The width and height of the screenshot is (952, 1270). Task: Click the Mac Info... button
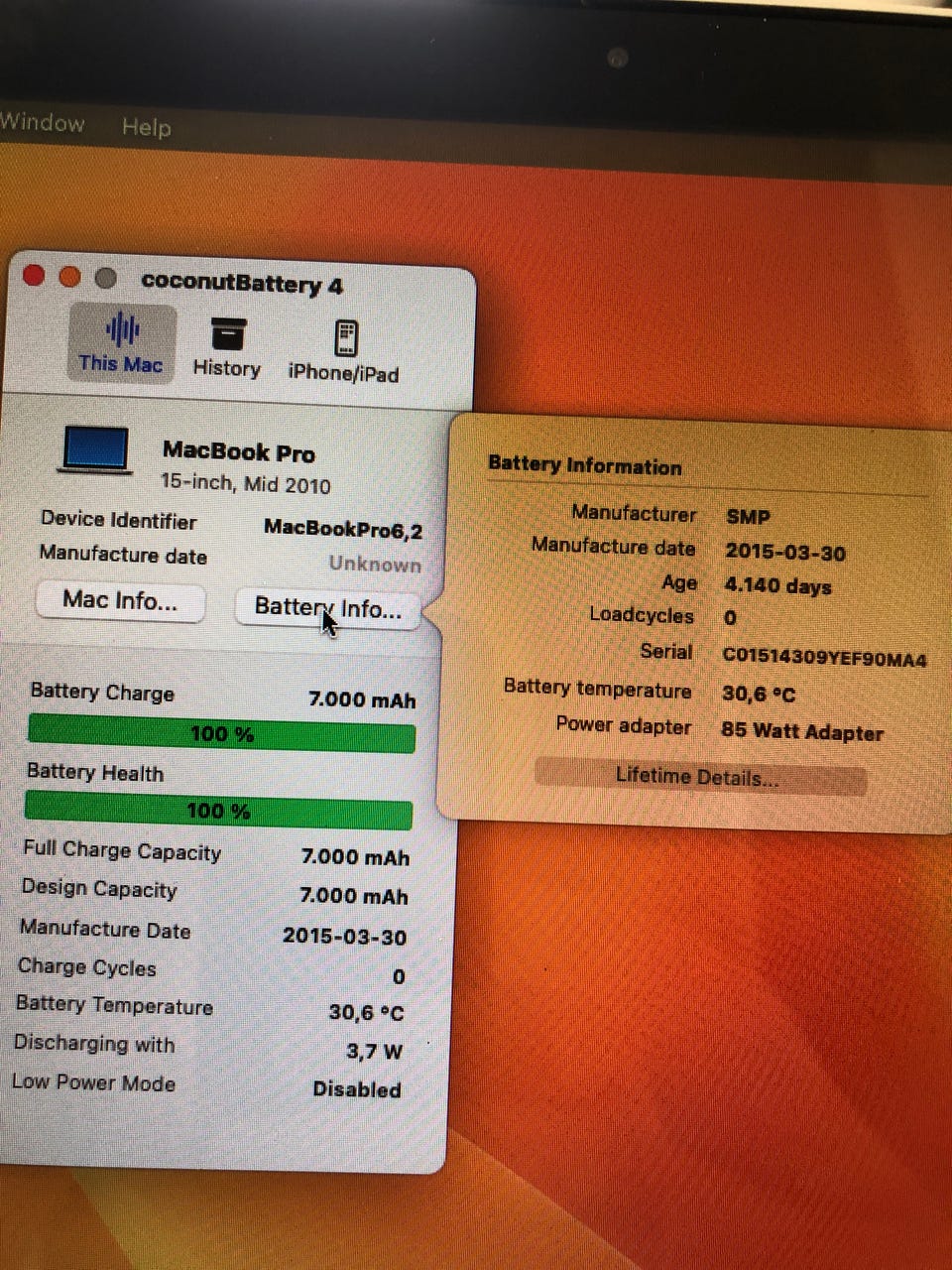coord(120,601)
